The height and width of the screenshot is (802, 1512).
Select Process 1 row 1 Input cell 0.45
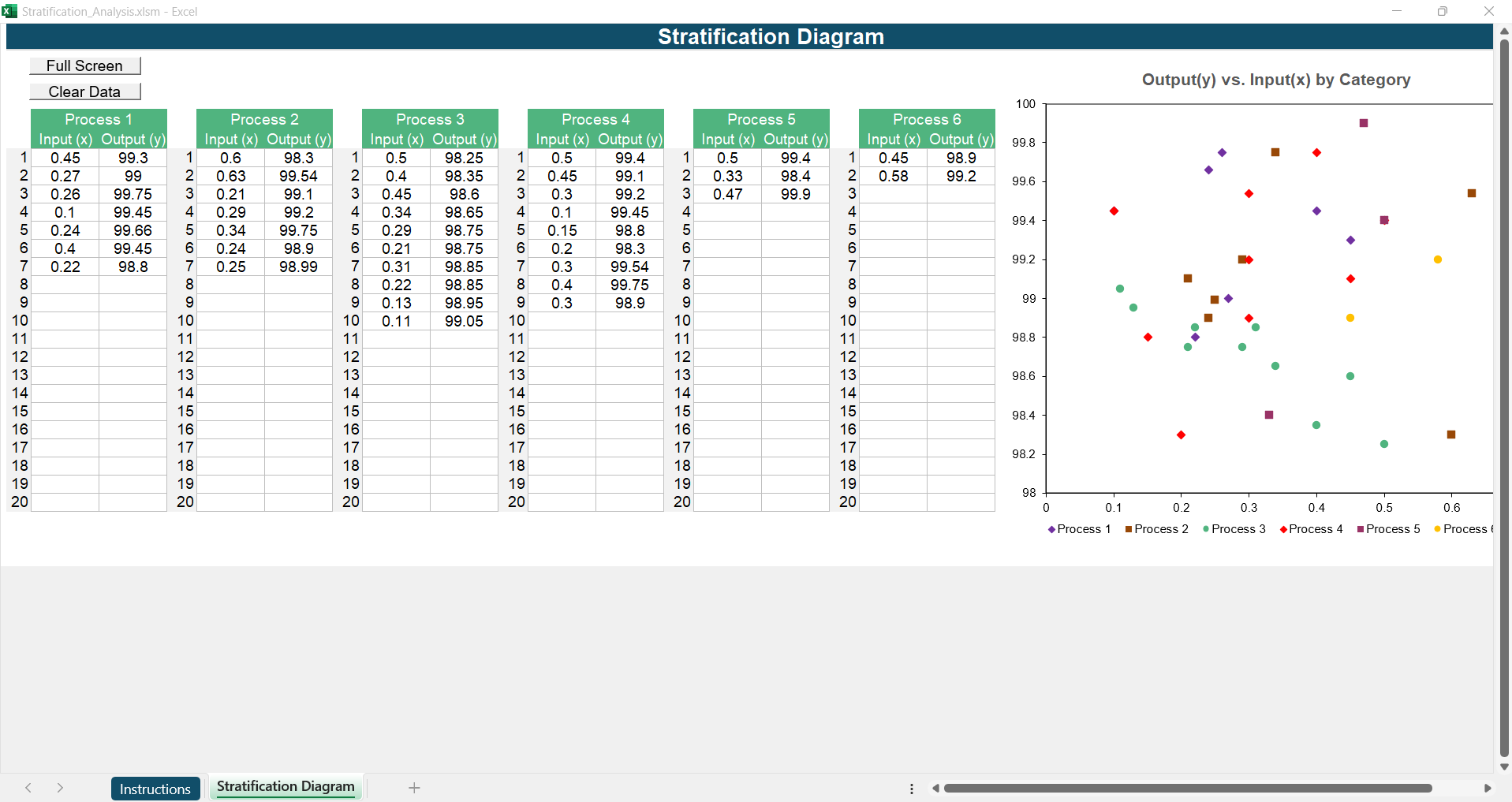click(x=65, y=159)
